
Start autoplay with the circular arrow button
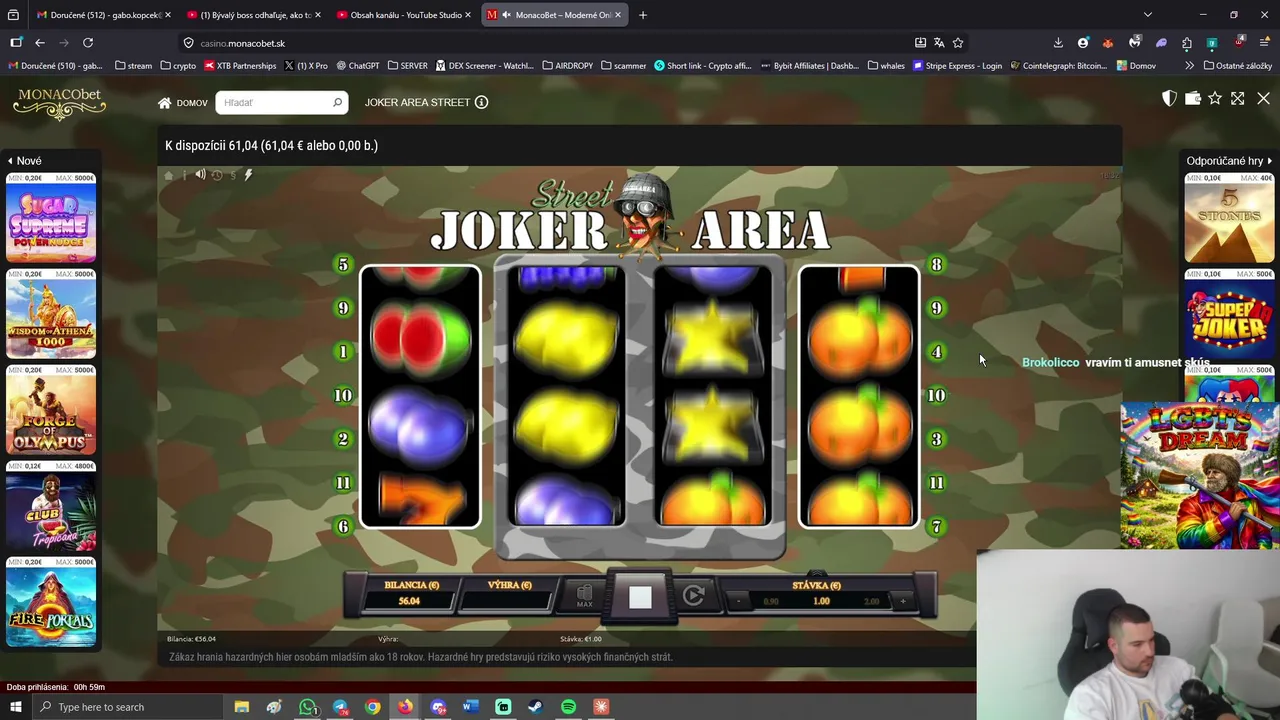(694, 596)
